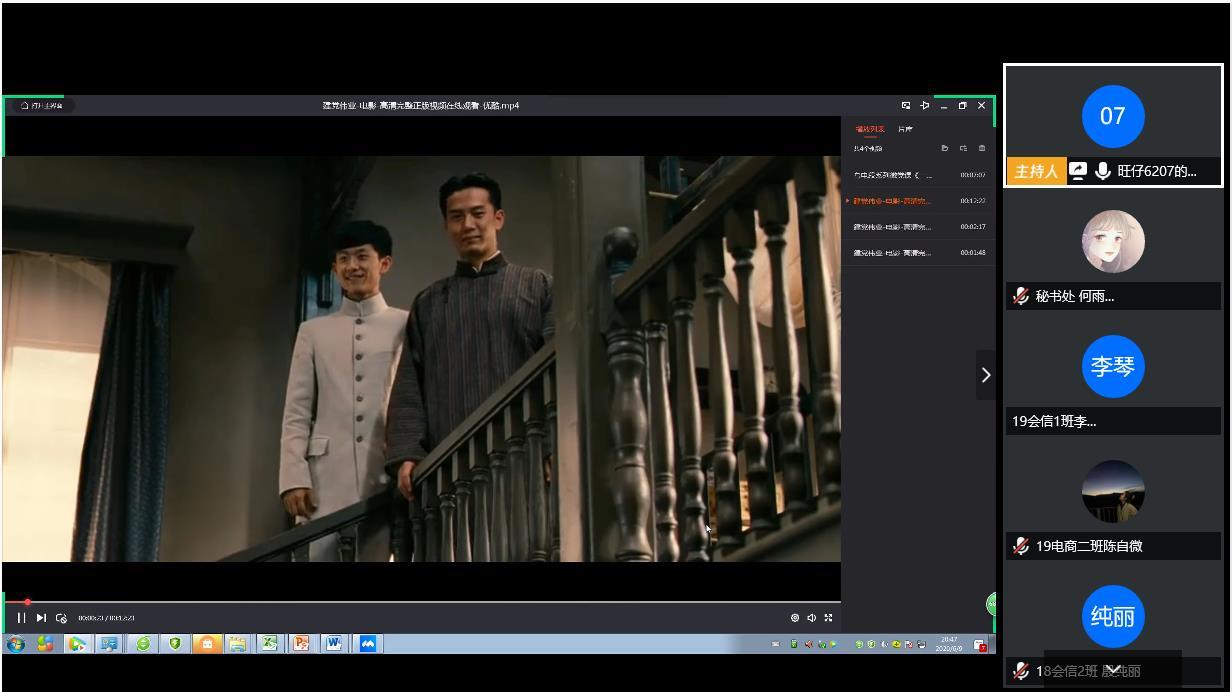Enter fullscreen mode in video player

828,618
